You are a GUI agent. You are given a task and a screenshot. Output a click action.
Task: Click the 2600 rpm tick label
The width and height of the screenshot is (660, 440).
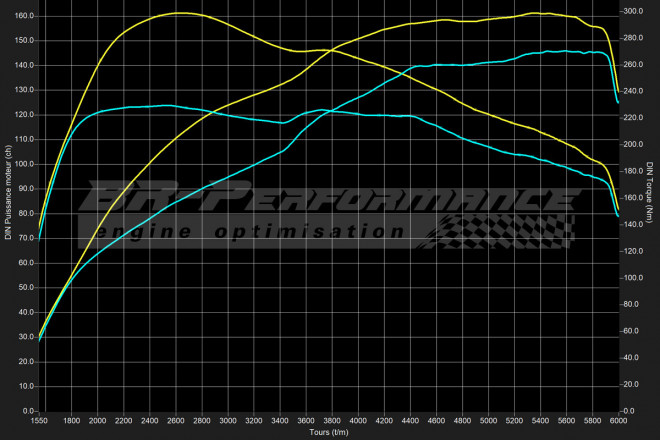[x=176, y=421]
